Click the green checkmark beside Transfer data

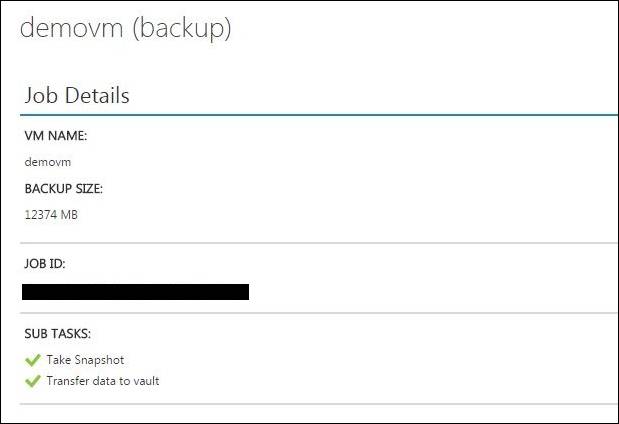coord(32,380)
